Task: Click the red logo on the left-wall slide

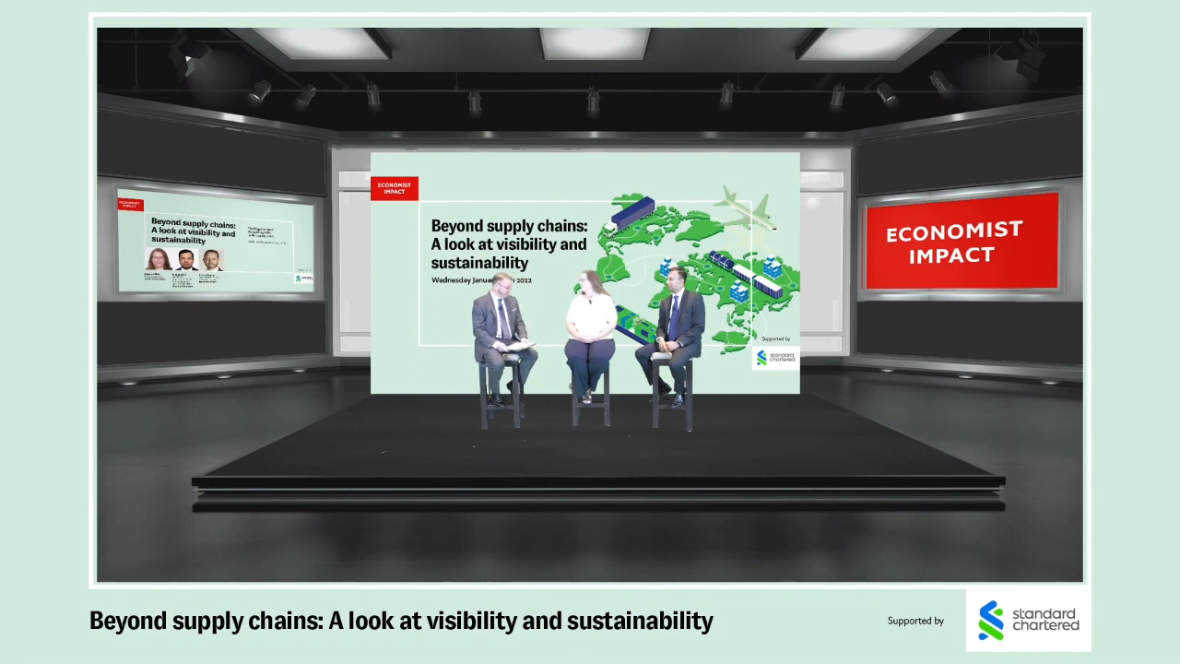Action: point(129,204)
